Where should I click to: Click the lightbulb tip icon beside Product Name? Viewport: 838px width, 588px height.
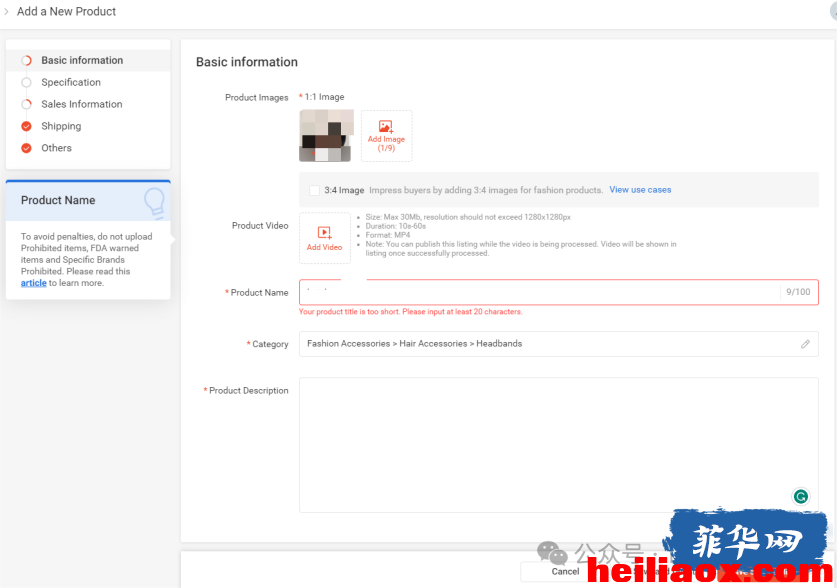click(155, 202)
